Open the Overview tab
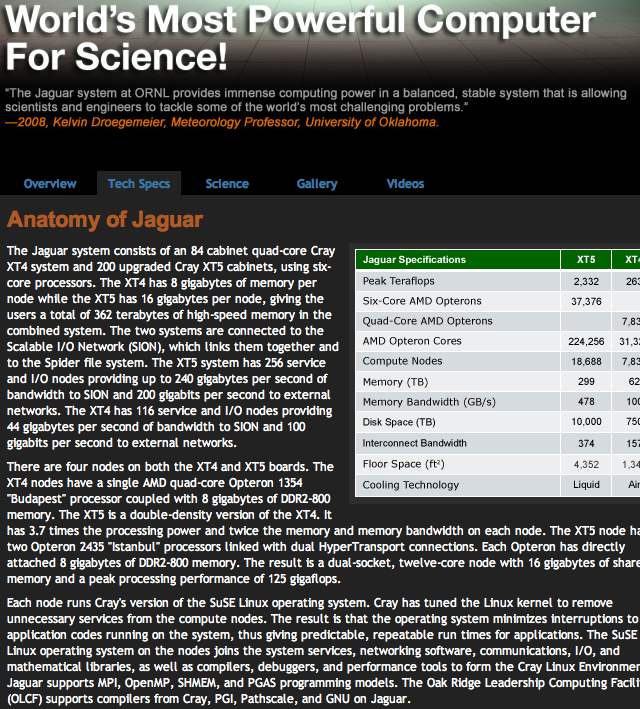The image size is (640, 709). (50, 184)
